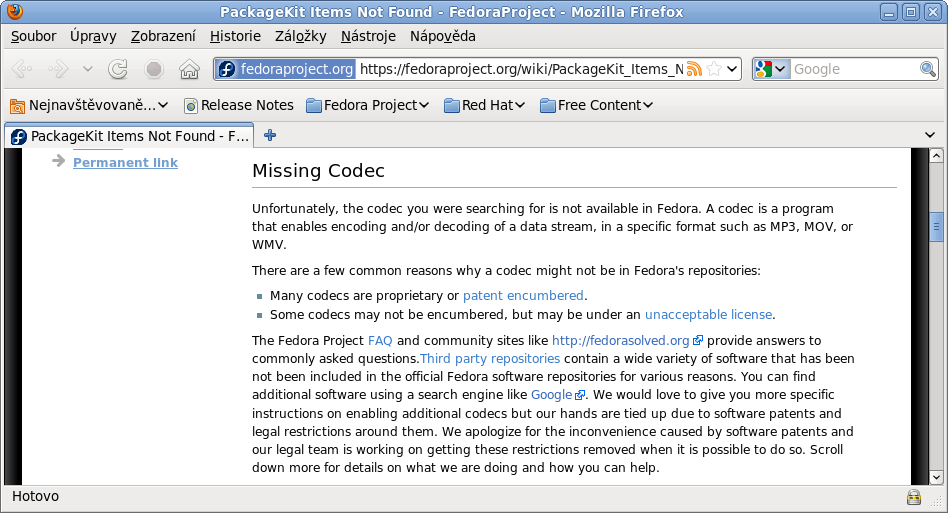The width and height of the screenshot is (948, 513).
Task: Open the Nástroje menu
Action: (368, 36)
